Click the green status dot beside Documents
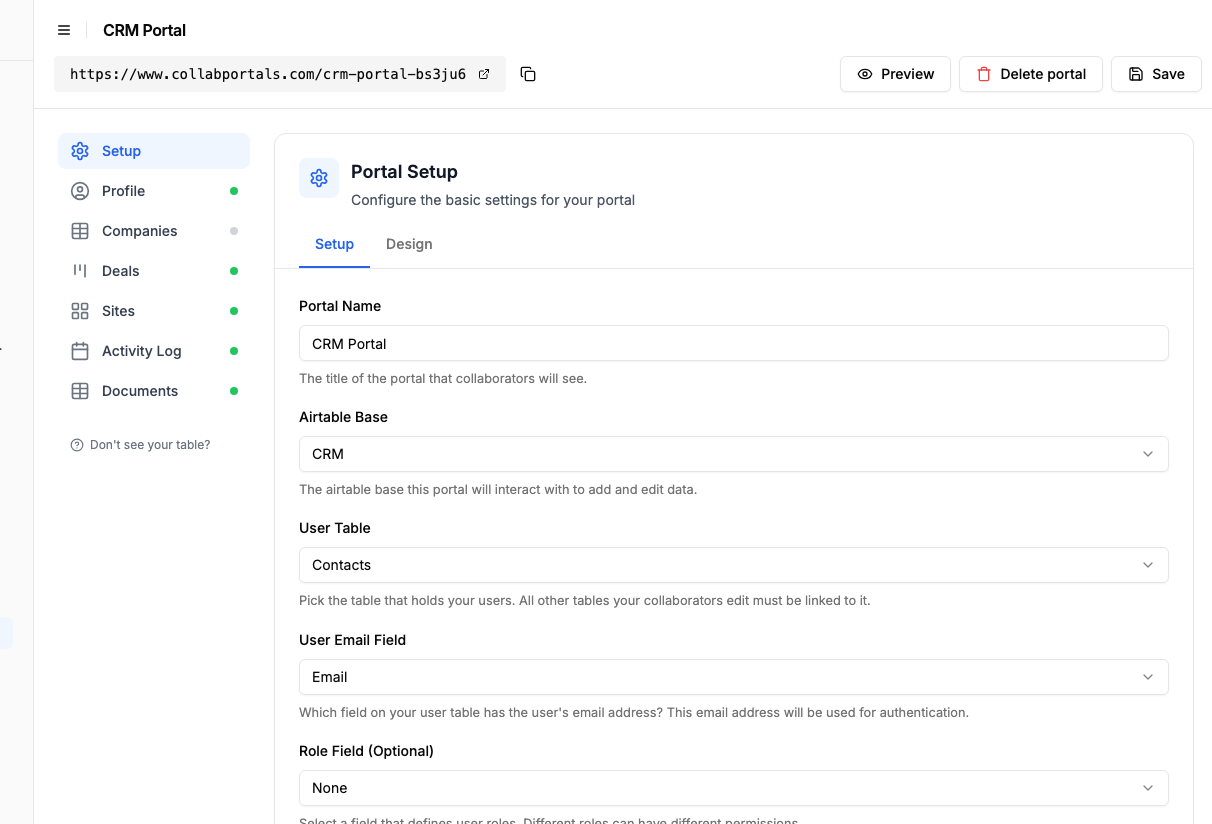Screen dimensions: 1212x824 [x=234, y=391]
